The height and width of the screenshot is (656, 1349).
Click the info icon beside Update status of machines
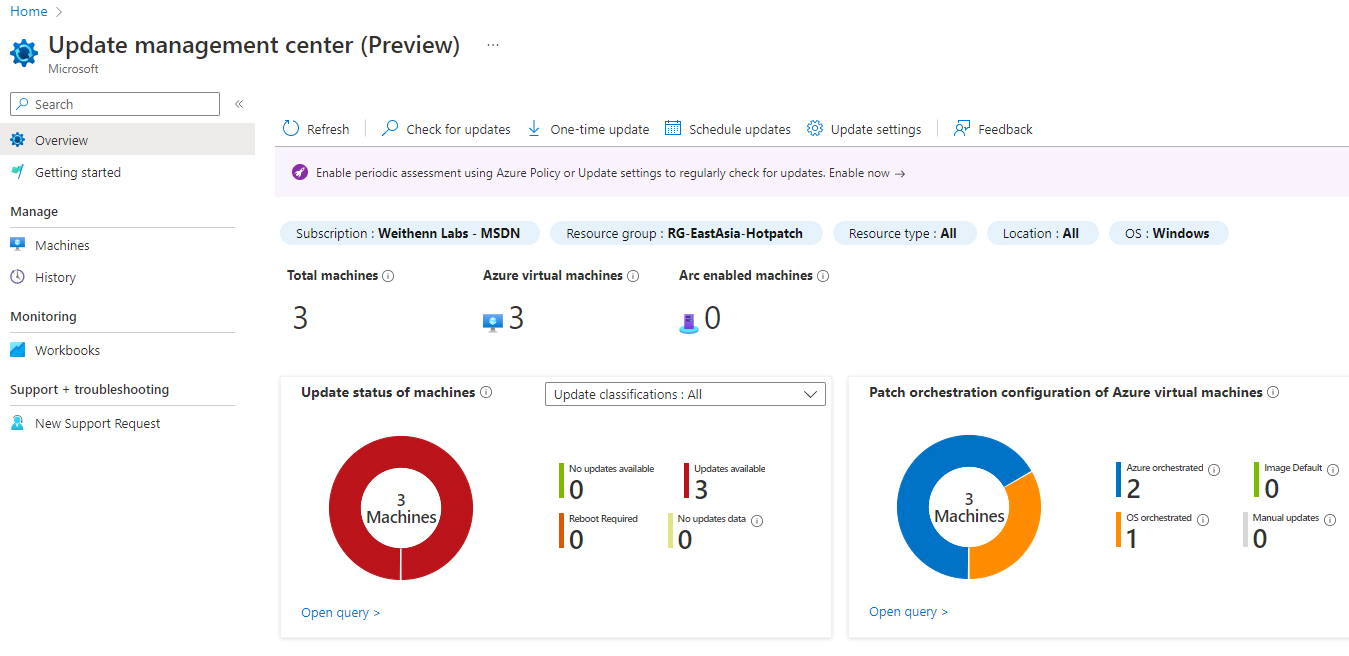coord(486,393)
